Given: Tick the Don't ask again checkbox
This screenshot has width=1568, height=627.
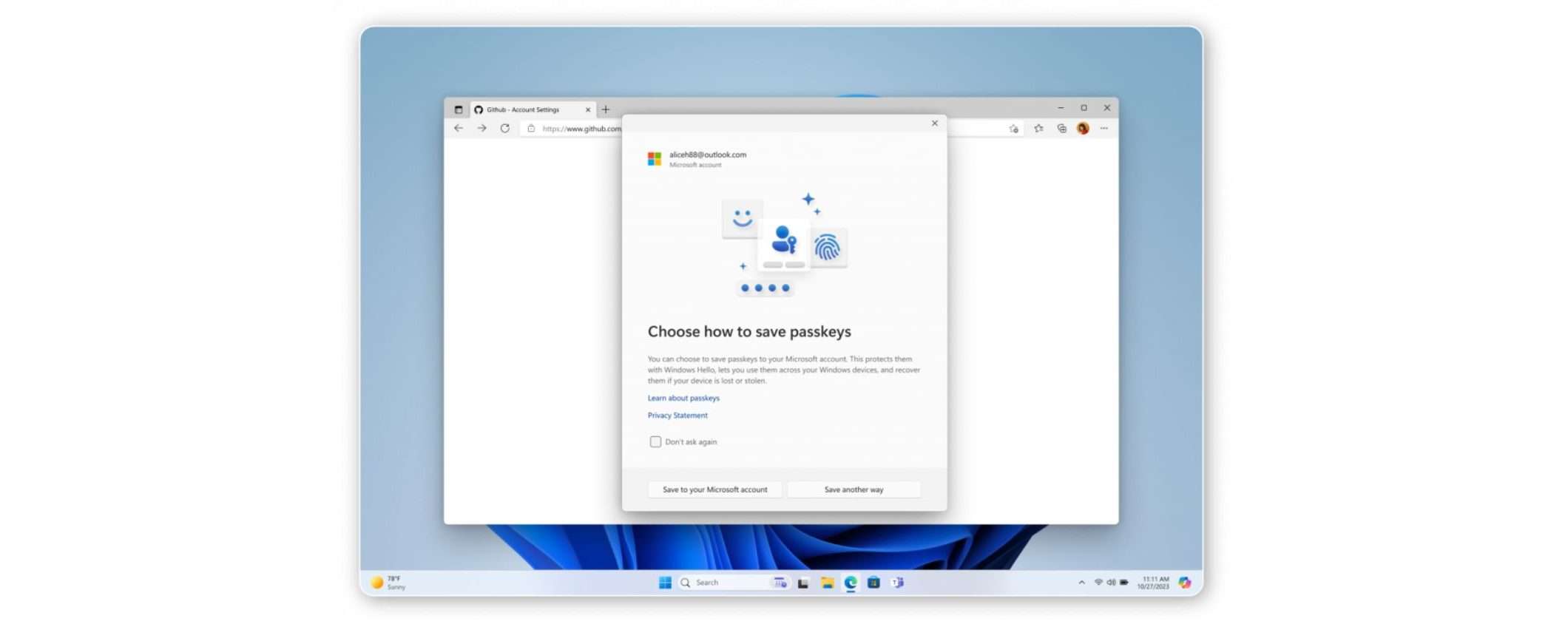Looking at the screenshot, I should (x=655, y=441).
